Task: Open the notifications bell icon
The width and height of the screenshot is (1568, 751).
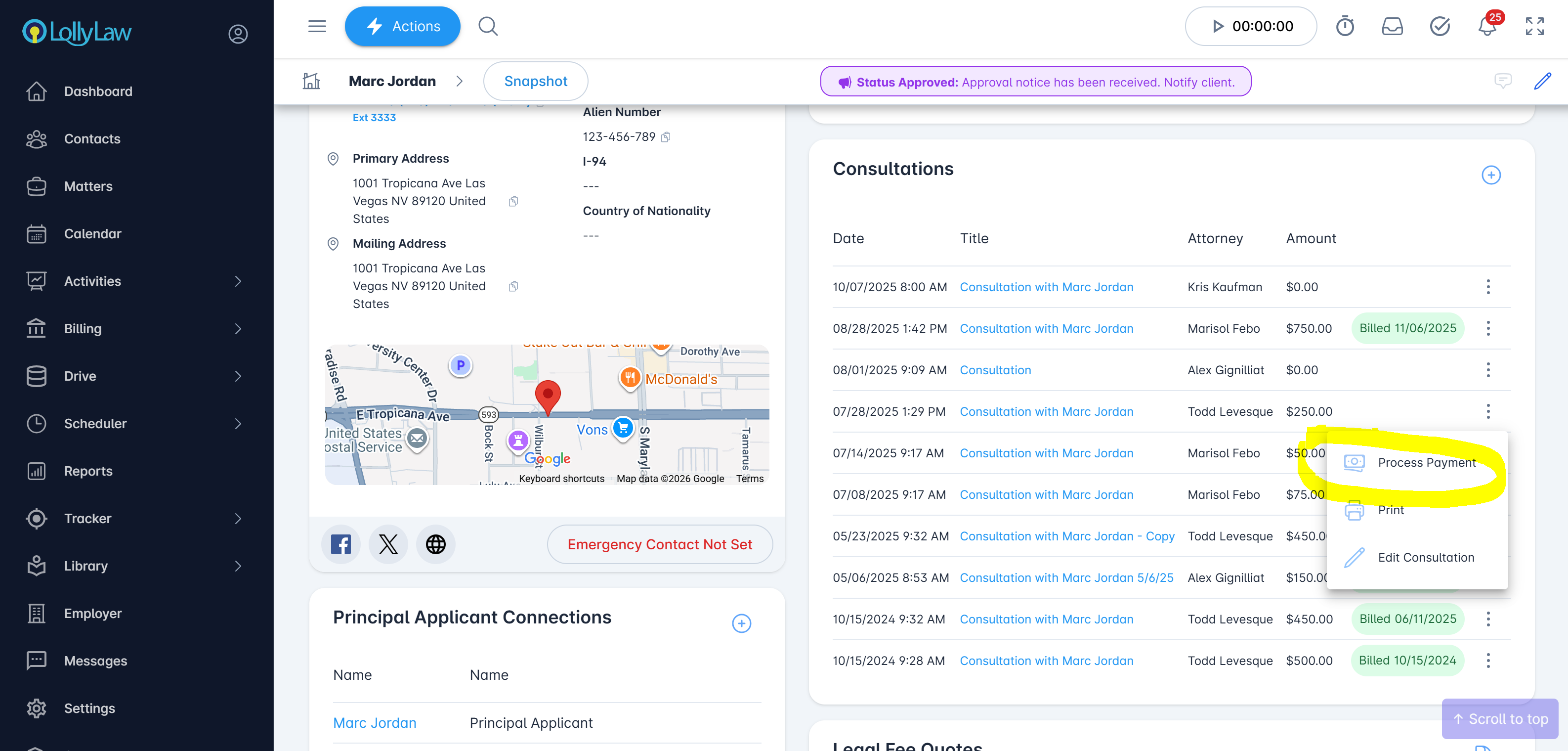Action: 1486,27
